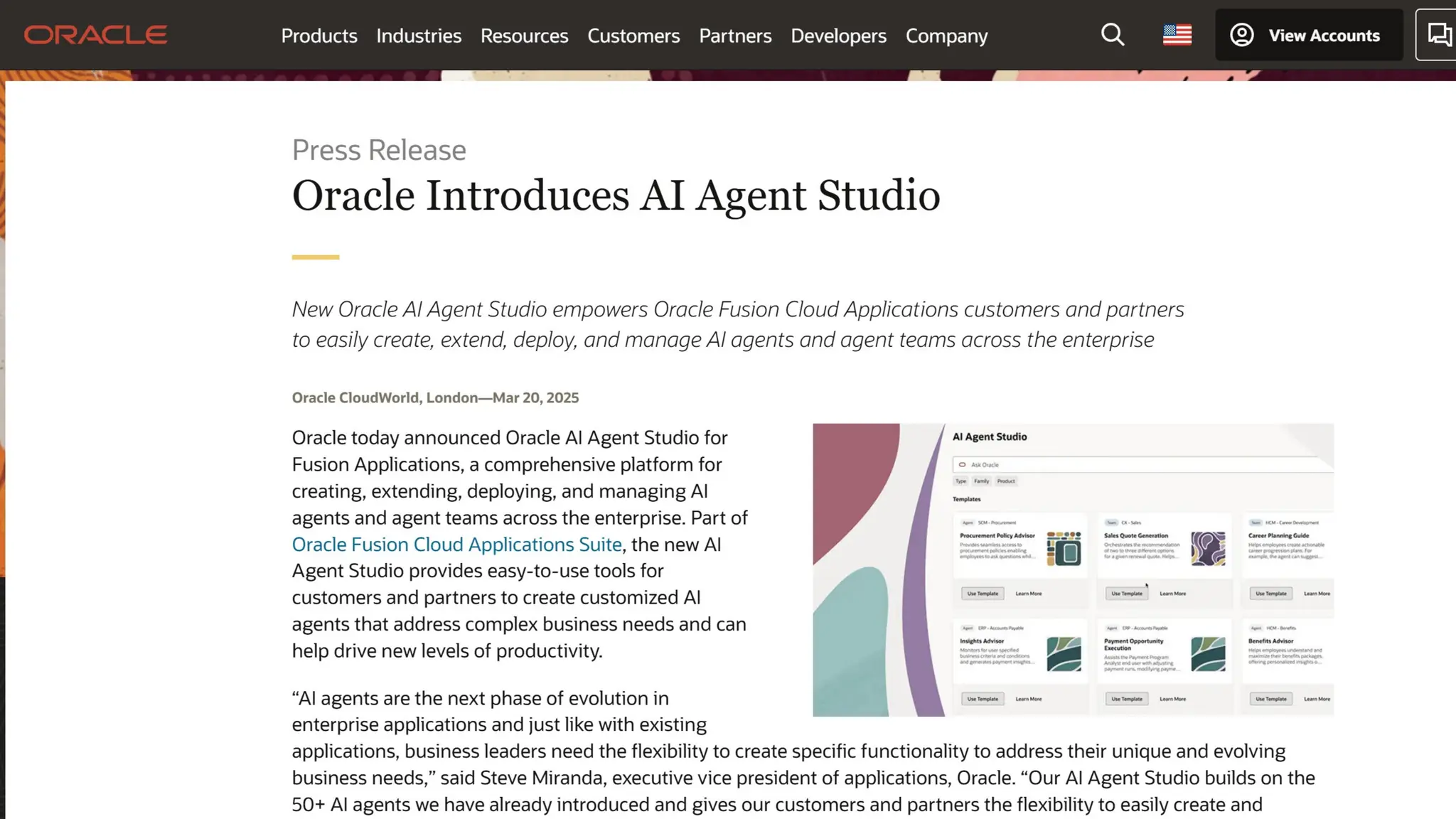
Task: Open the Company menu
Action: point(946,36)
